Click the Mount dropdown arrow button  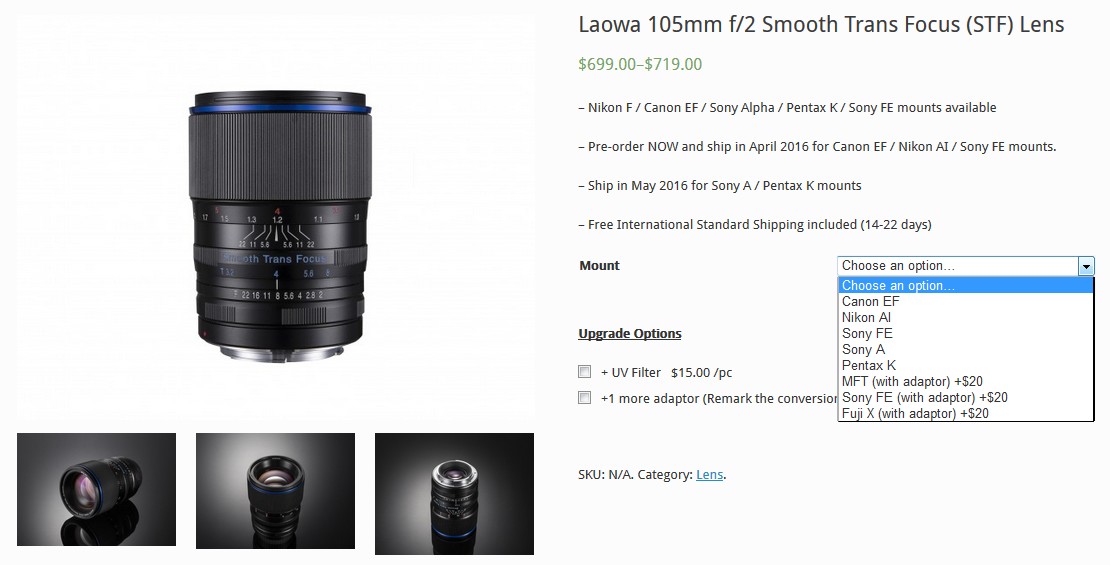click(1086, 266)
